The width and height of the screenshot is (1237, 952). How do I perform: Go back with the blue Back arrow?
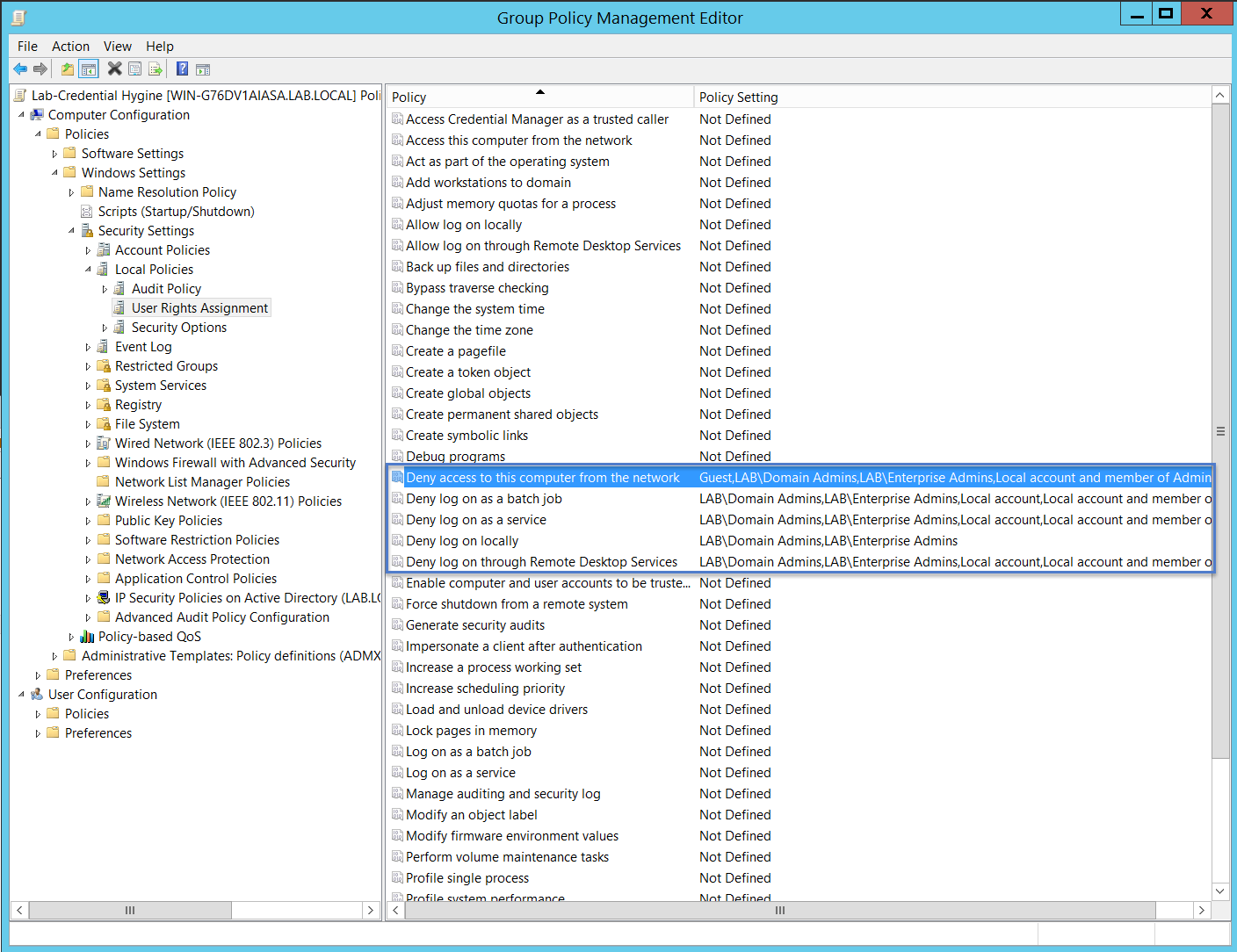pyautogui.click(x=20, y=69)
